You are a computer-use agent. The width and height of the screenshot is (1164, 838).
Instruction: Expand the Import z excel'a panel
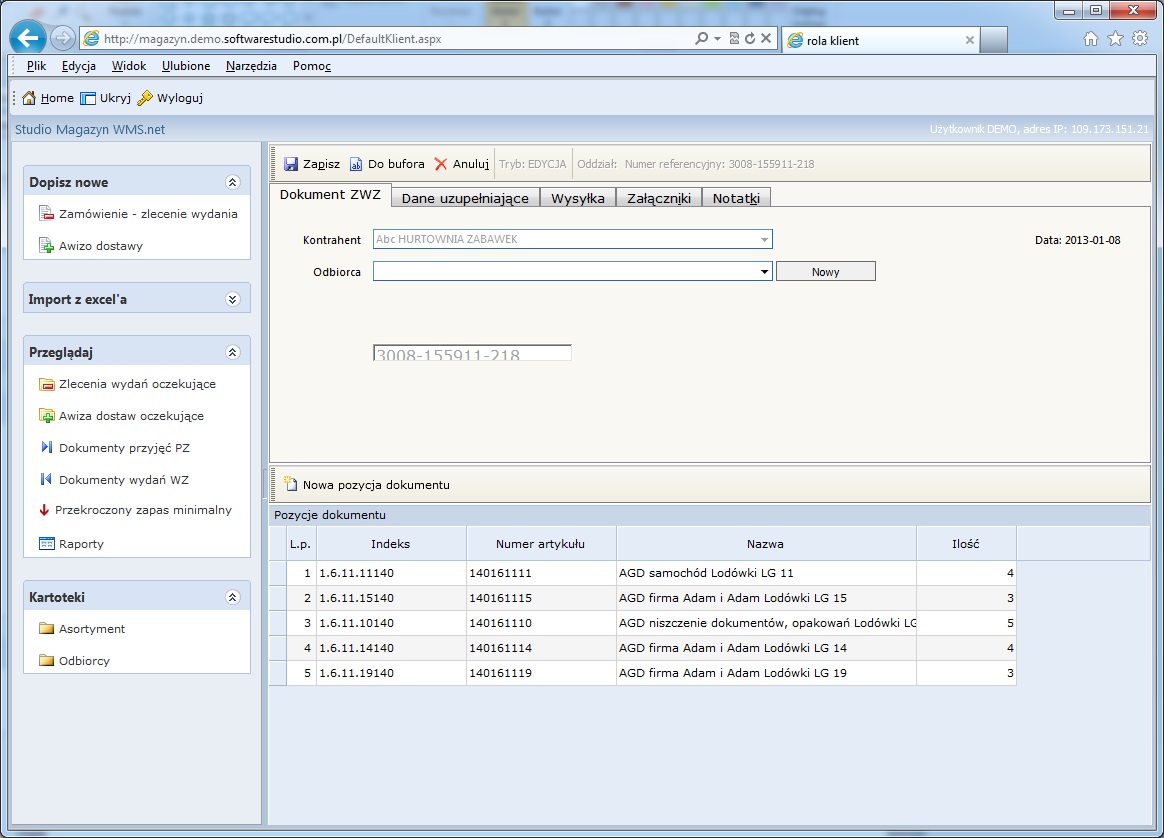232,299
